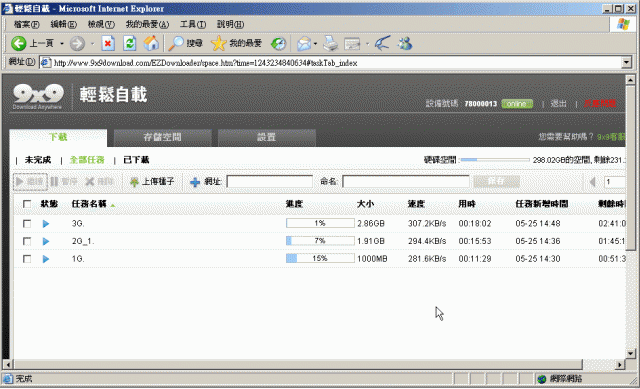The width and height of the screenshot is (640, 389).
Task: Show 全部任務 all tasks filter
Action: click(x=87, y=160)
